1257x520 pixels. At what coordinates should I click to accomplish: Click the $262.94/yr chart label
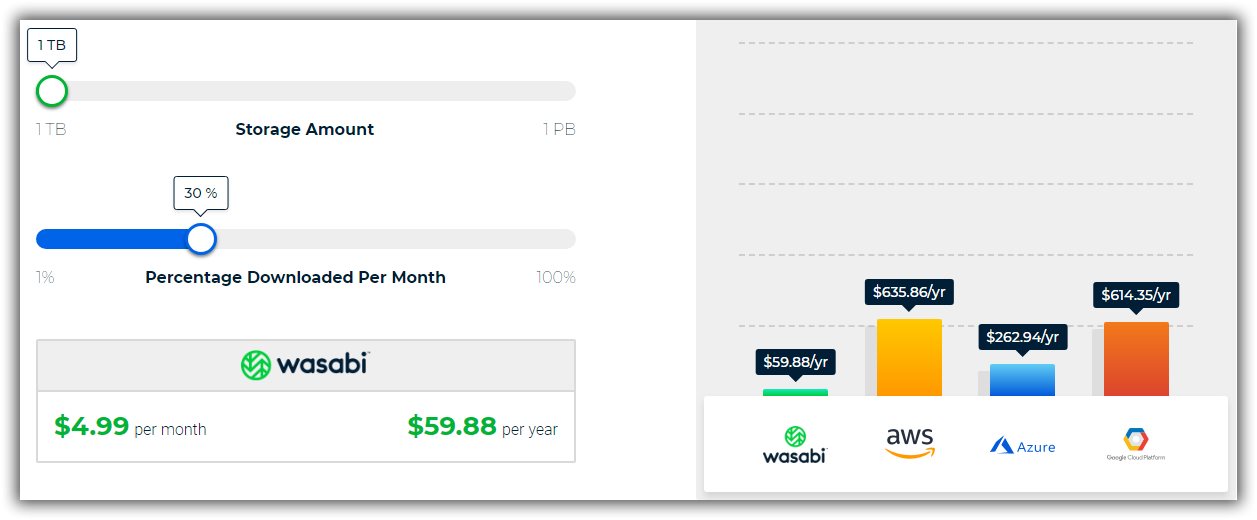[1022, 337]
